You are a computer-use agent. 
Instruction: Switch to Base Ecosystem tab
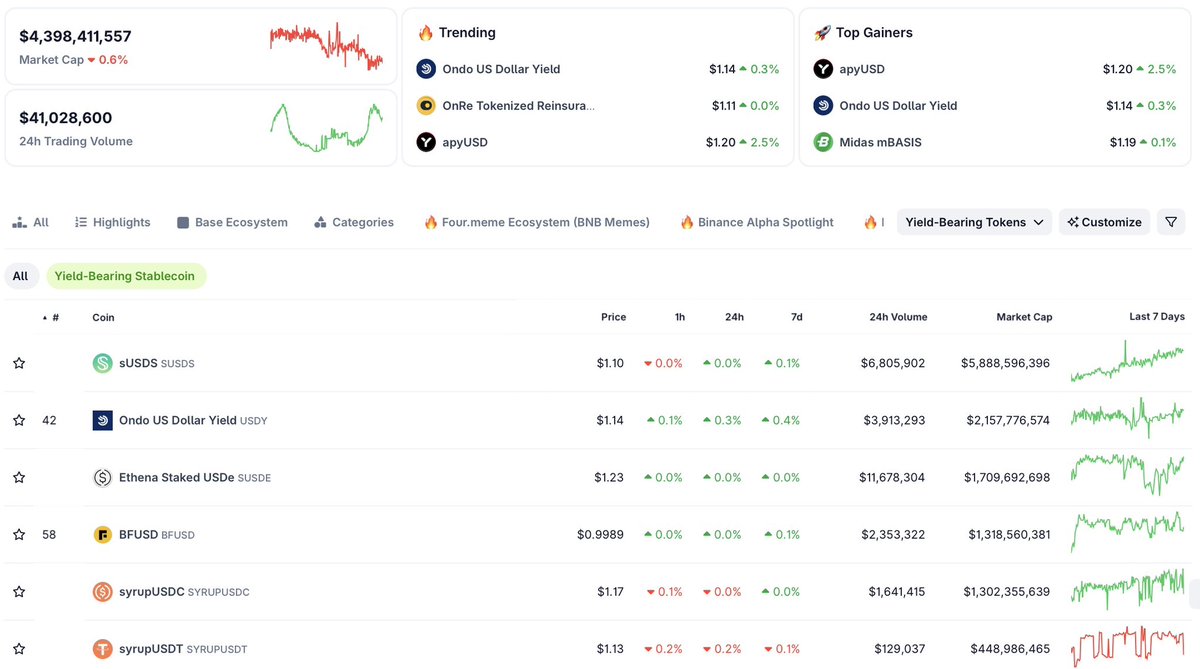pos(232,222)
